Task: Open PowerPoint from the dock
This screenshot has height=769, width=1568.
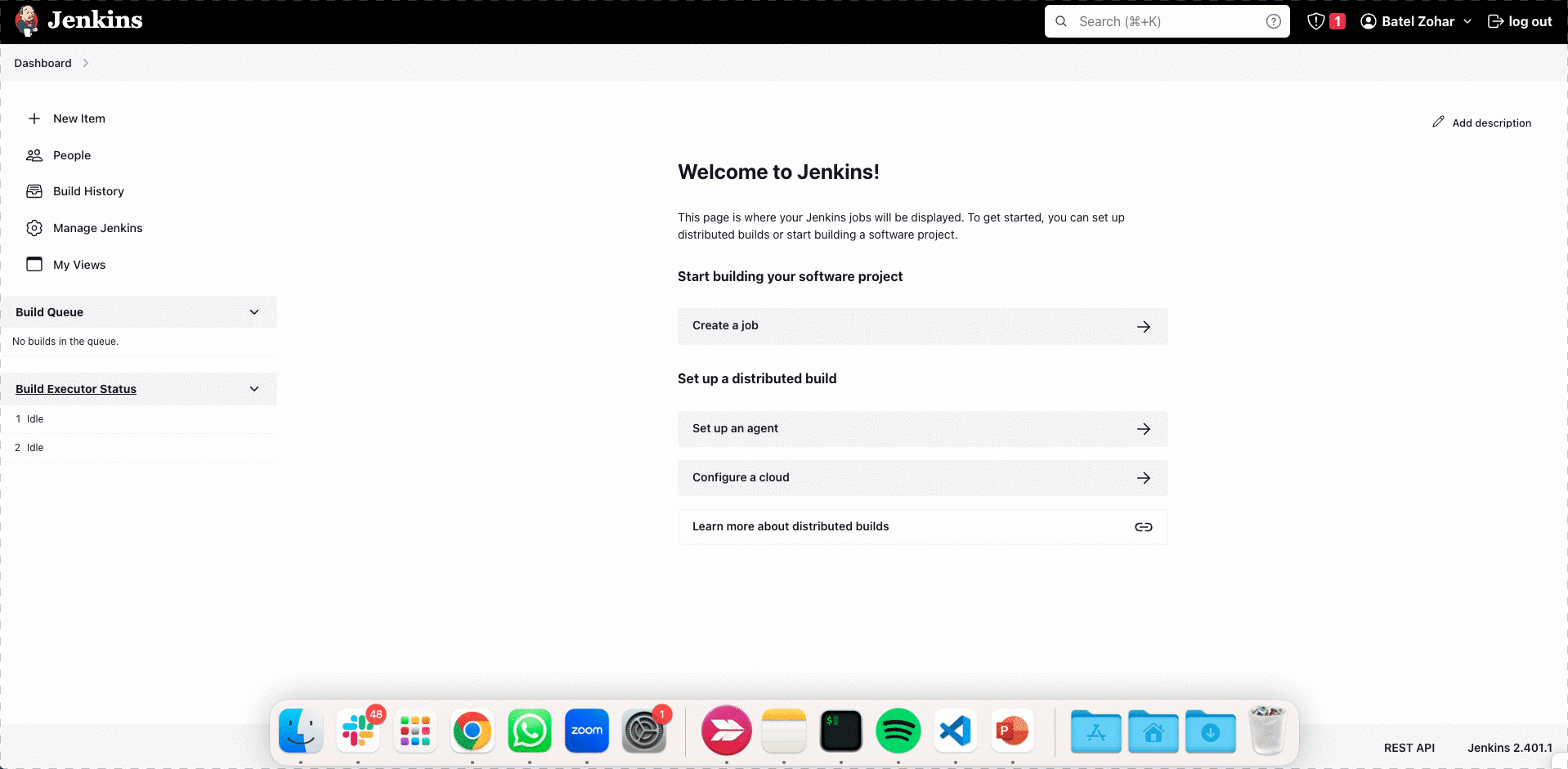Action: pos(1013,731)
